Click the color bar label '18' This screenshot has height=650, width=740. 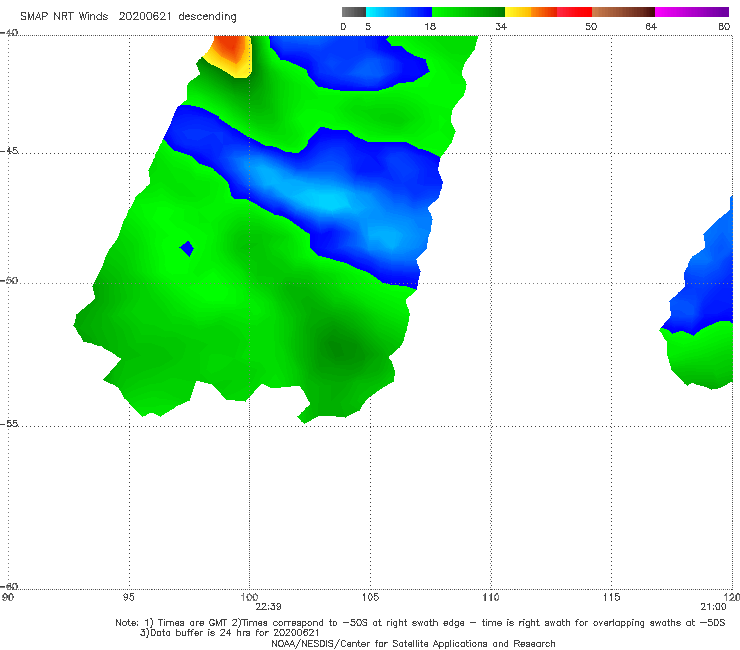[x=430, y=26]
